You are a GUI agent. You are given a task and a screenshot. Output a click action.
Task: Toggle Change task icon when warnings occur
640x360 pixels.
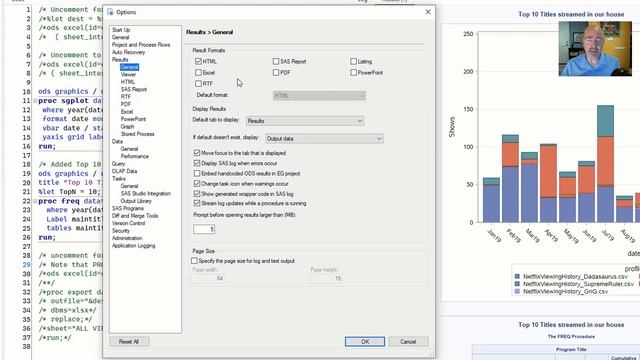[197, 183]
